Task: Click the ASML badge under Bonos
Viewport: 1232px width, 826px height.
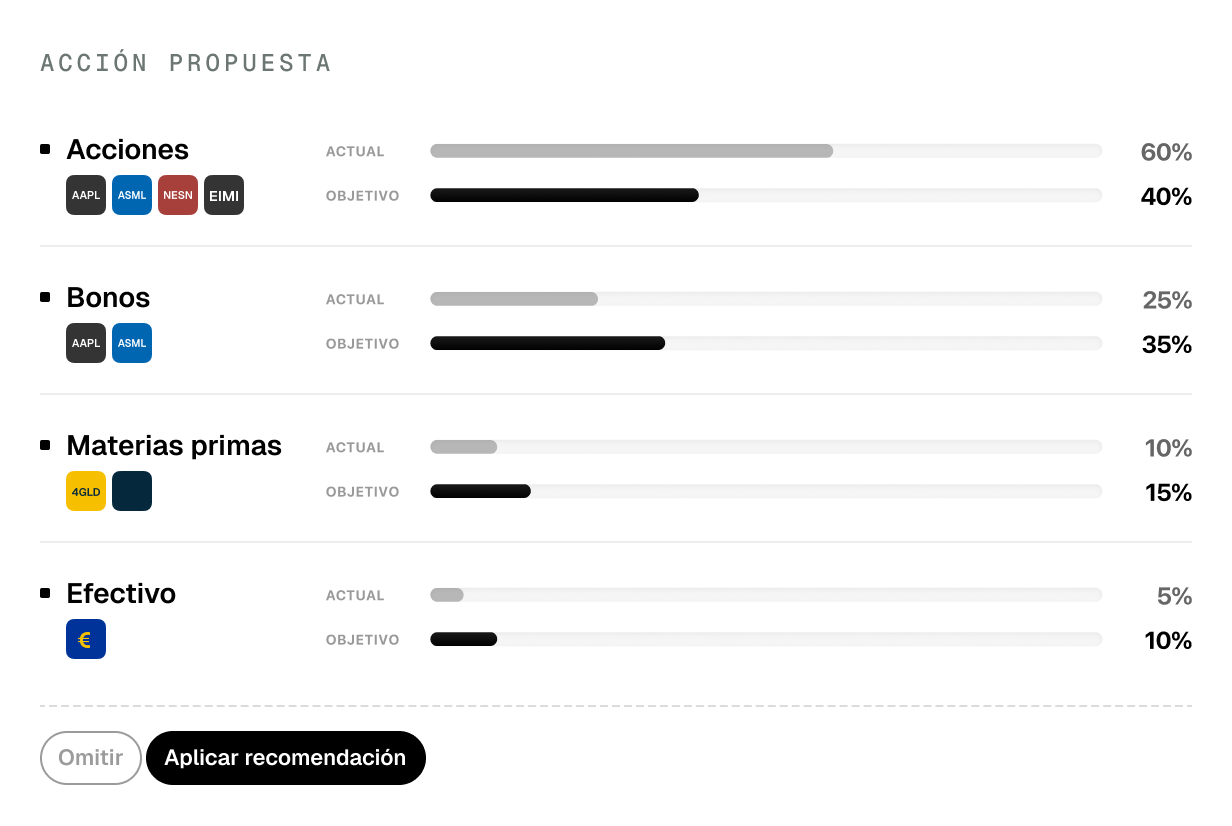Action: point(132,343)
